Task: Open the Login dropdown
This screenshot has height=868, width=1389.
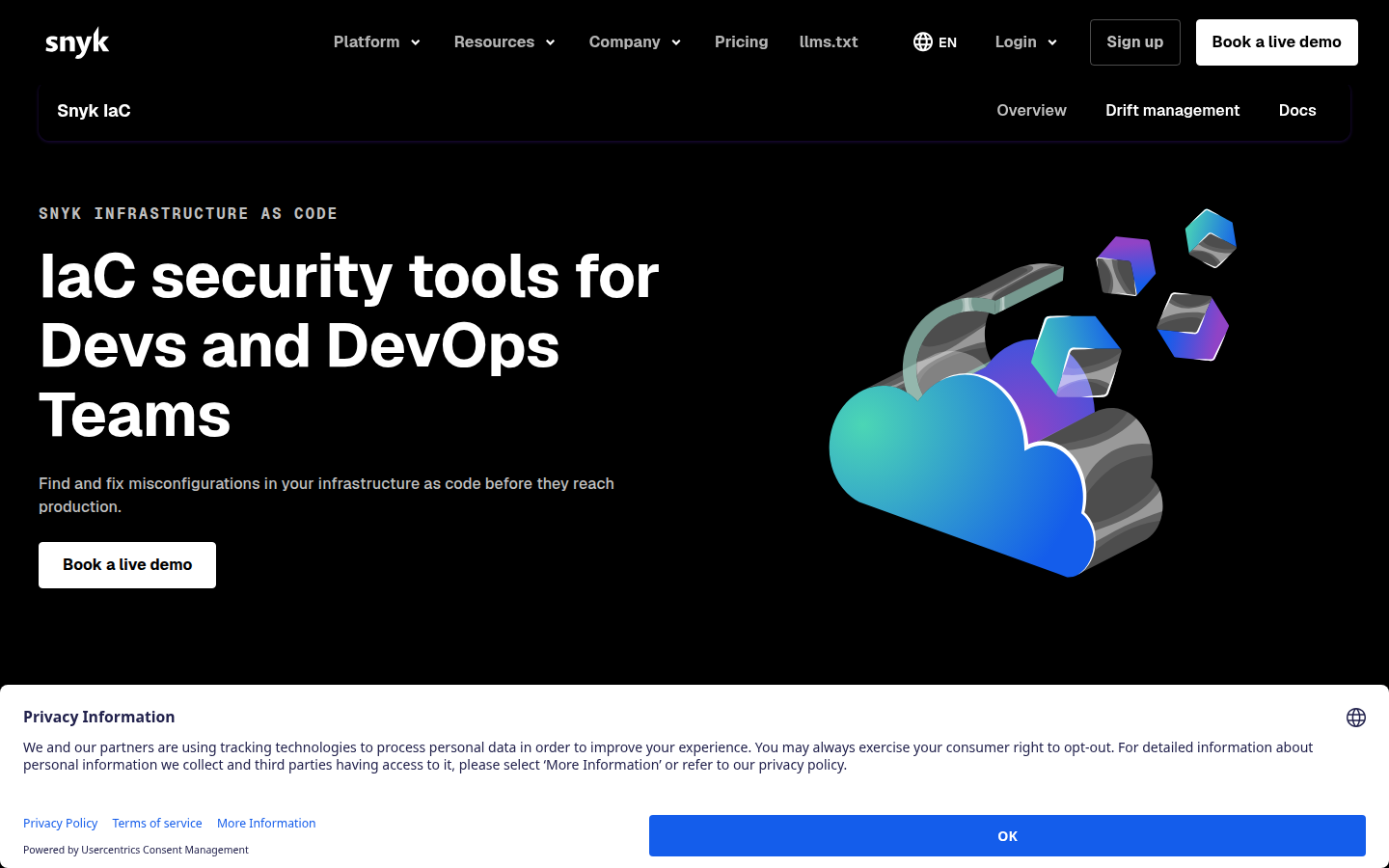Action: tap(1026, 42)
